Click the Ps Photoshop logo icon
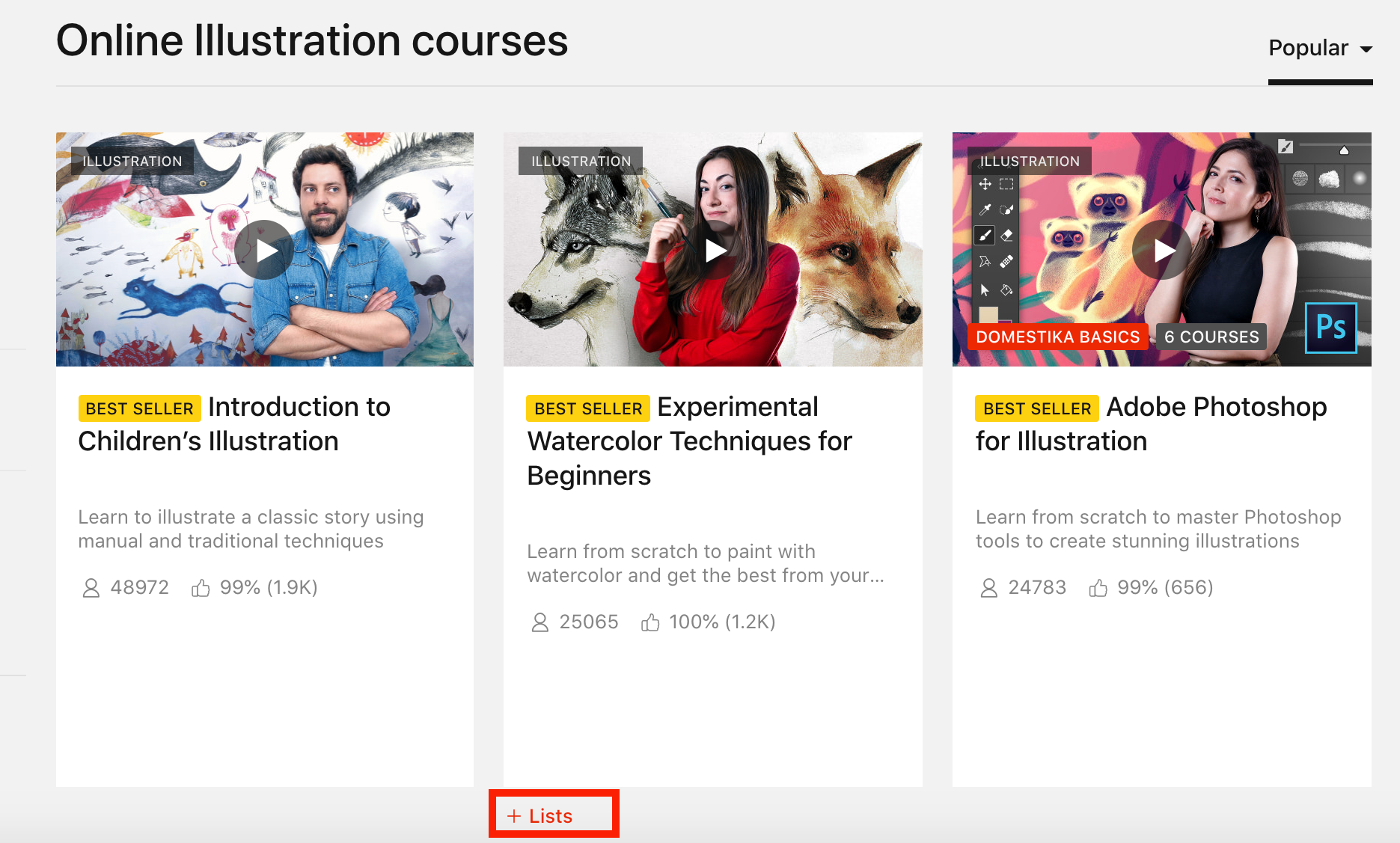This screenshot has height=843, width=1400. [1330, 328]
